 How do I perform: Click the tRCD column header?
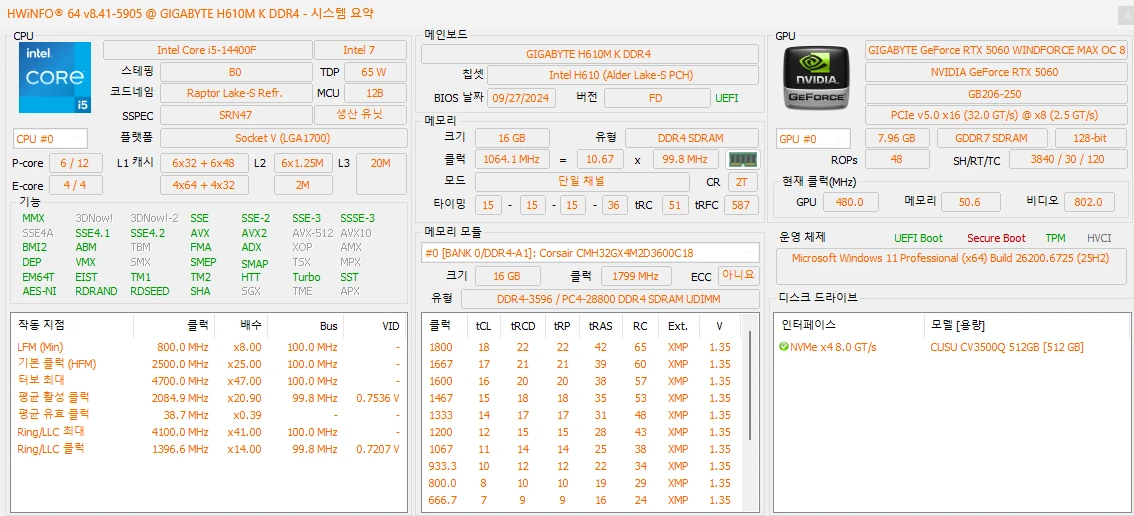pyautogui.click(x=523, y=326)
